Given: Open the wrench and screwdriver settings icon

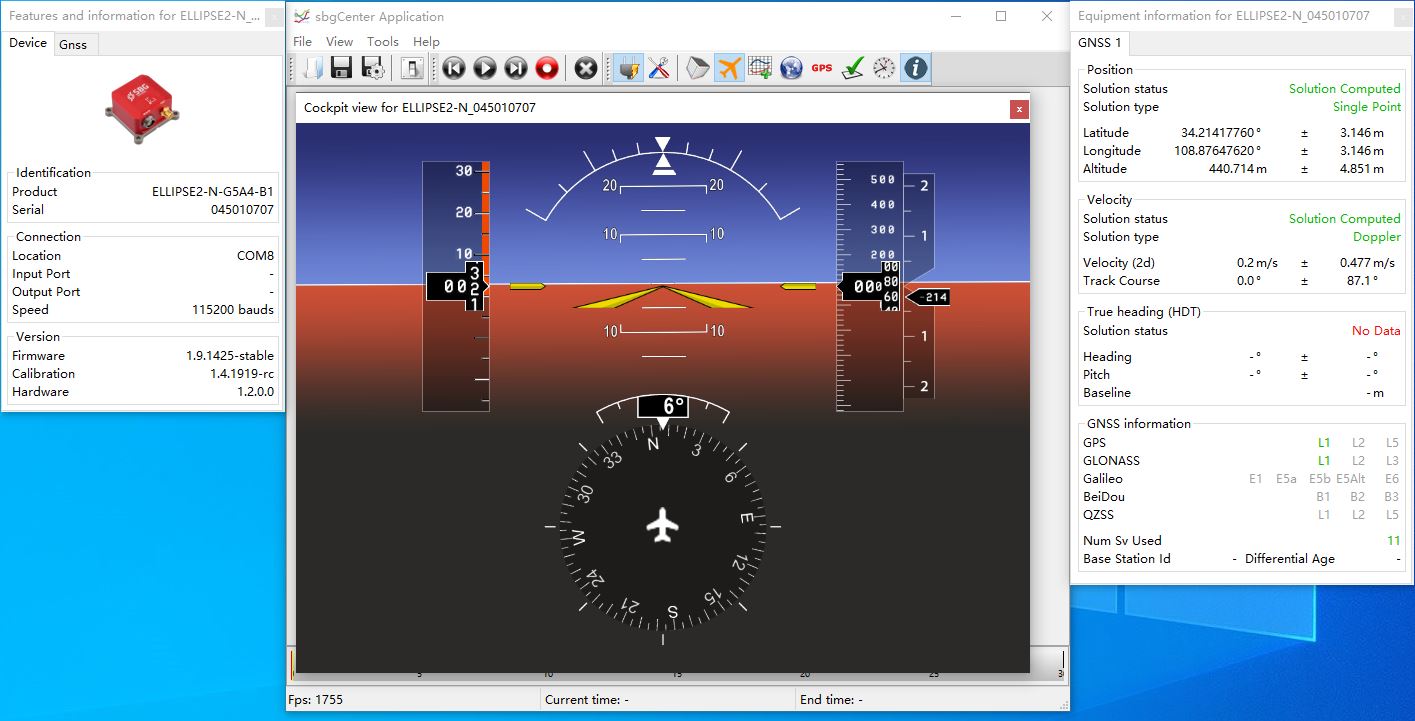Looking at the screenshot, I should (x=658, y=68).
